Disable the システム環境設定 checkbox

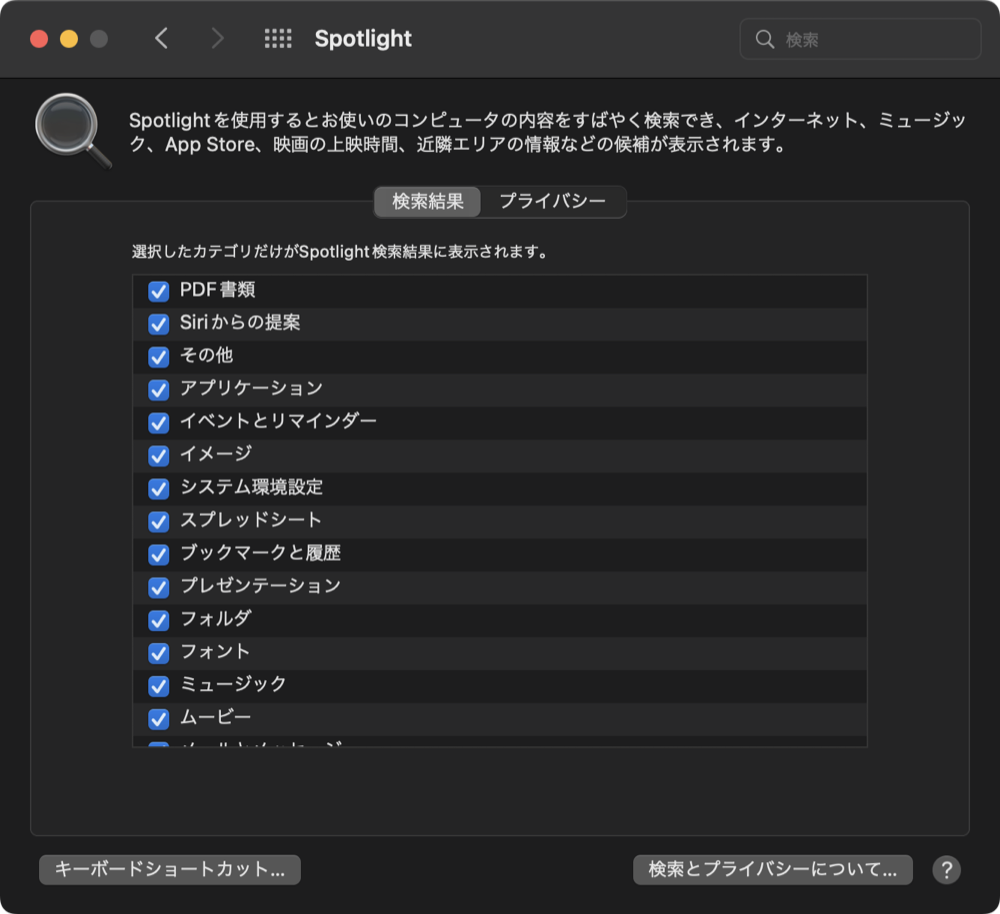tap(159, 489)
